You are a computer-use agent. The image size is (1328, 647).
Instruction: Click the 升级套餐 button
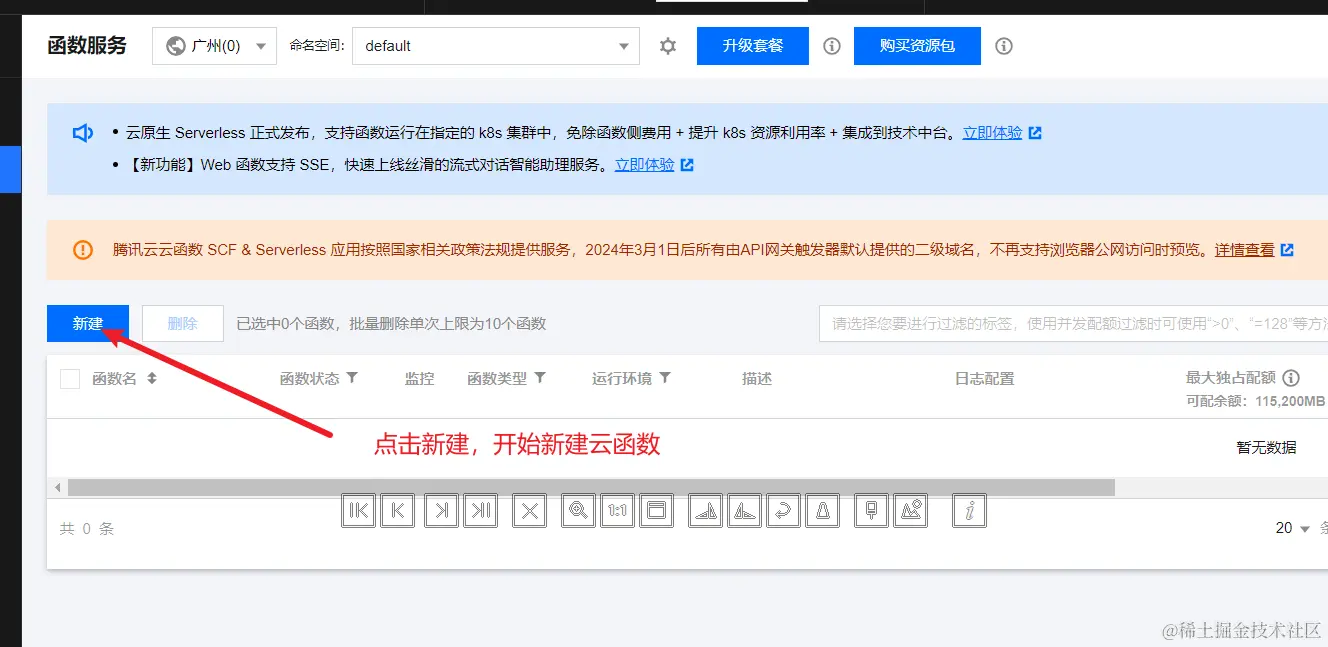753,46
